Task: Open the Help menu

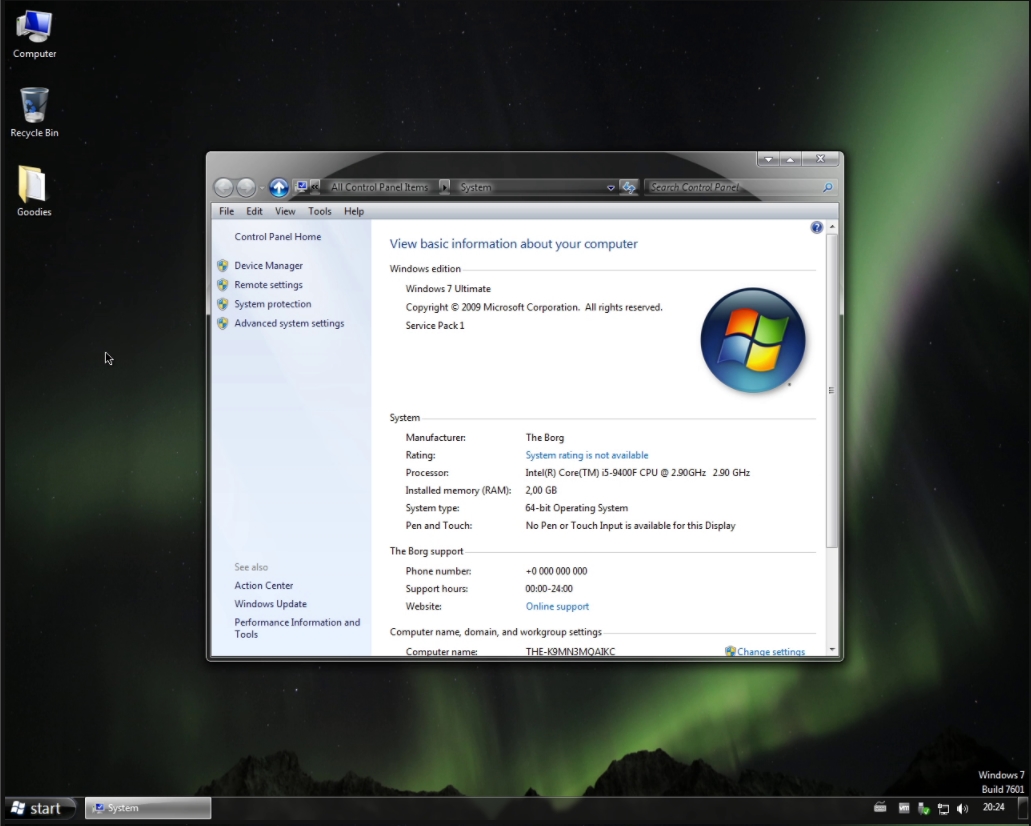Action: pyautogui.click(x=354, y=211)
